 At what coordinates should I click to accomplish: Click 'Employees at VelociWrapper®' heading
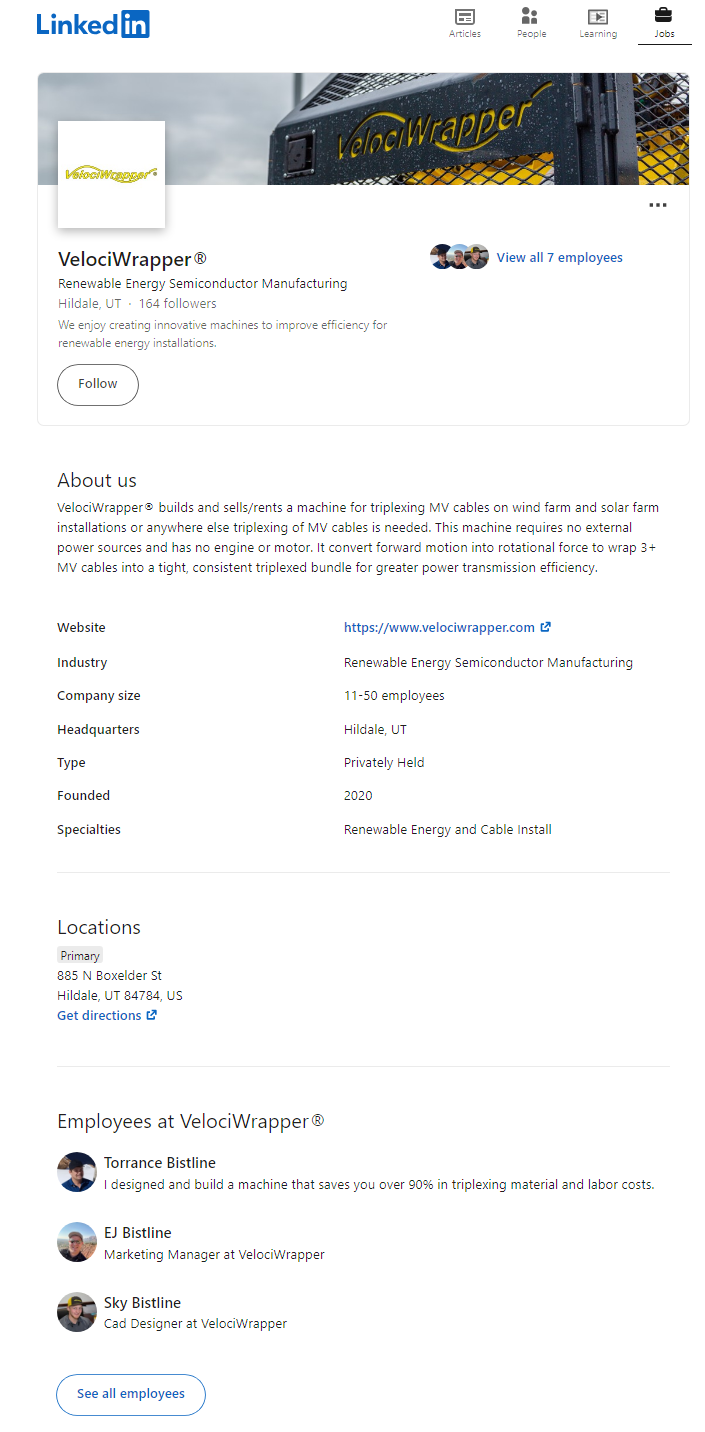pyautogui.click(x=191, y=1121)
